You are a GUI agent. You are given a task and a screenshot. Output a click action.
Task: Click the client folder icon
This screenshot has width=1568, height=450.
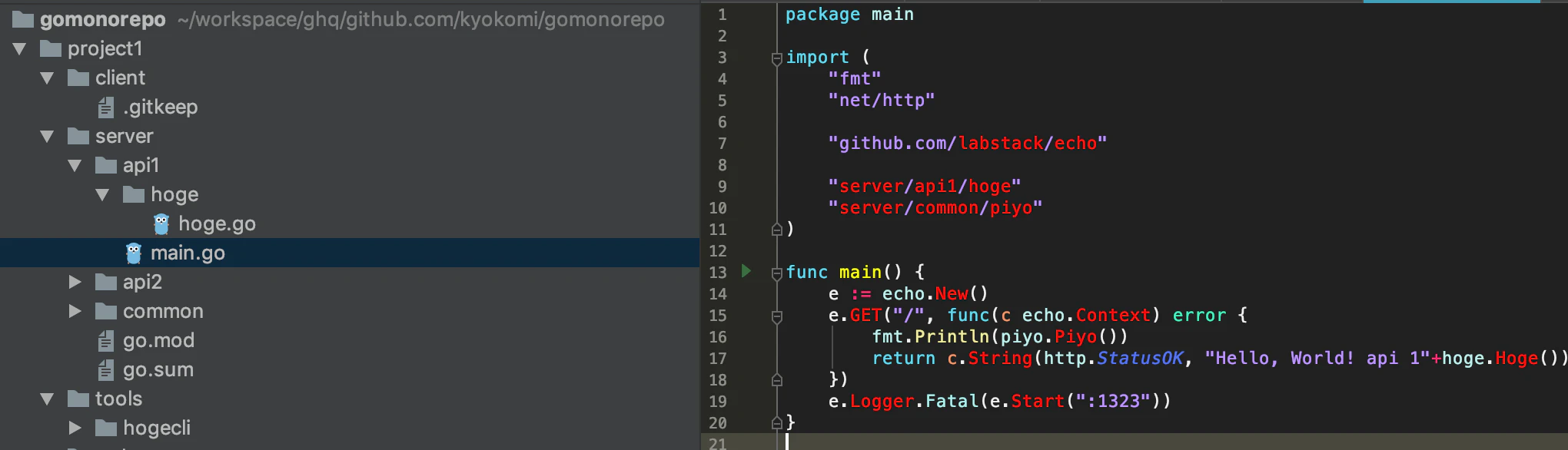(78, 78)
